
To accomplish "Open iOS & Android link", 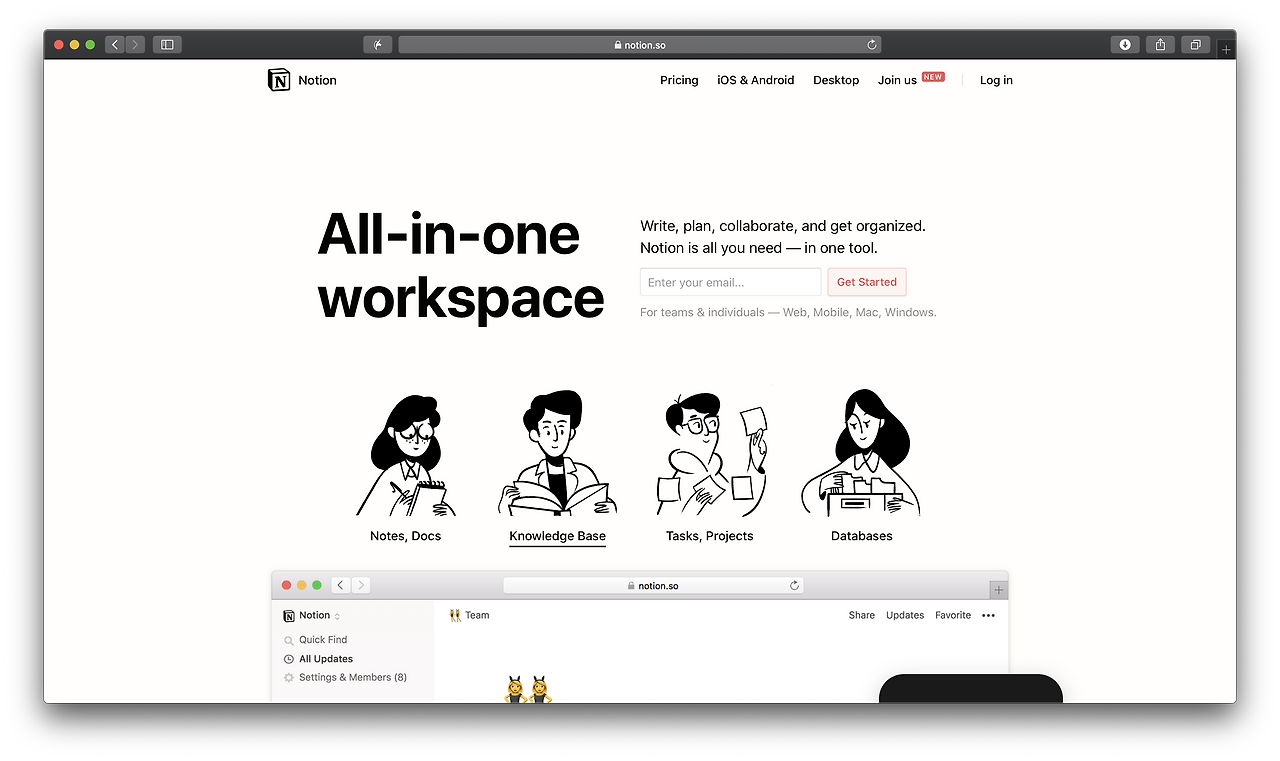I will [x=755, y=80].
